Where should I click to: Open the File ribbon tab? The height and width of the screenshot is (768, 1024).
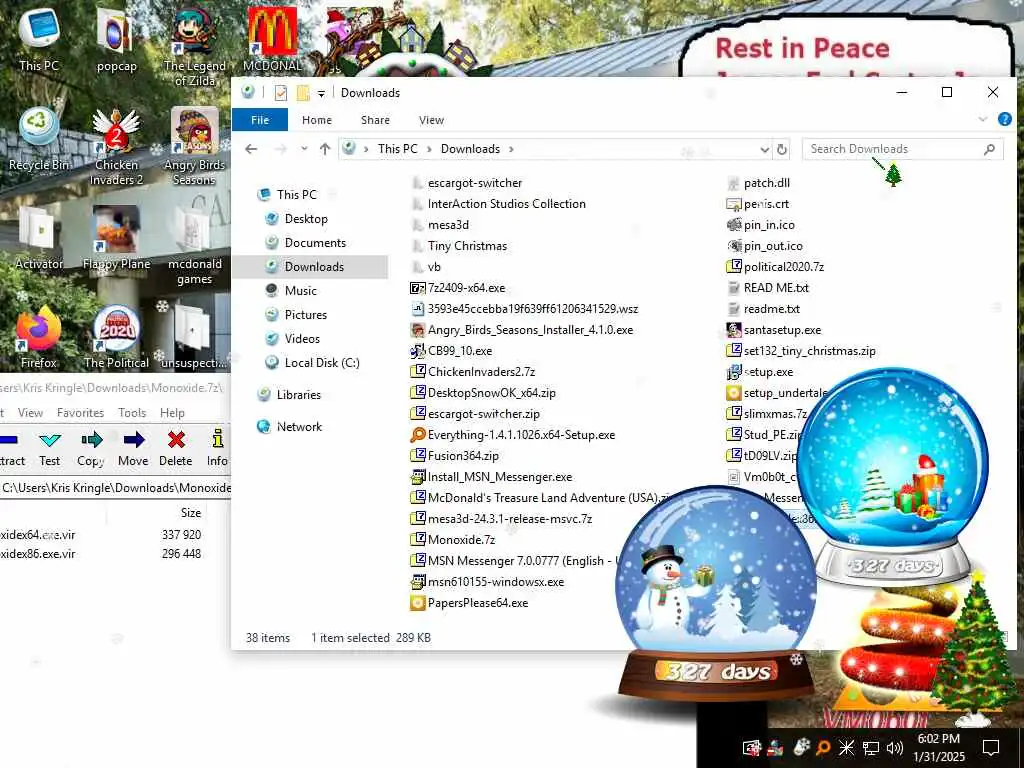260,120
